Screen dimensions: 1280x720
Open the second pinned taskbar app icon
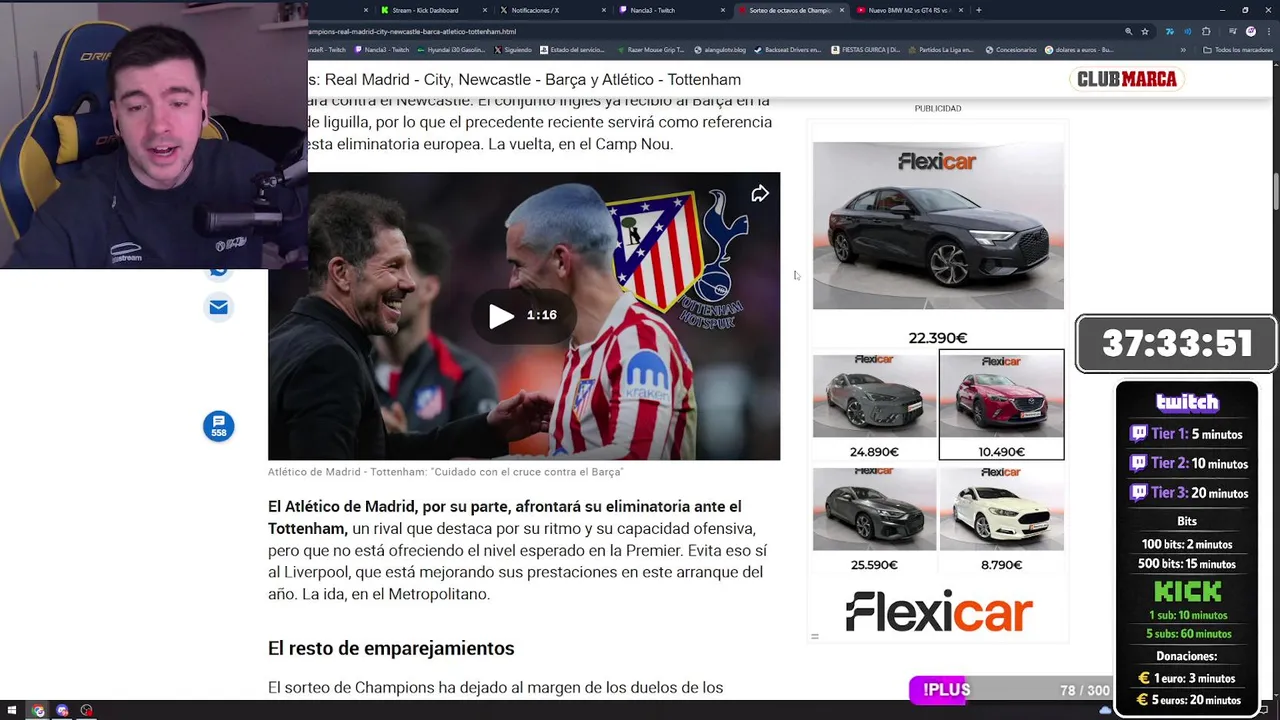tap(62, 711)
